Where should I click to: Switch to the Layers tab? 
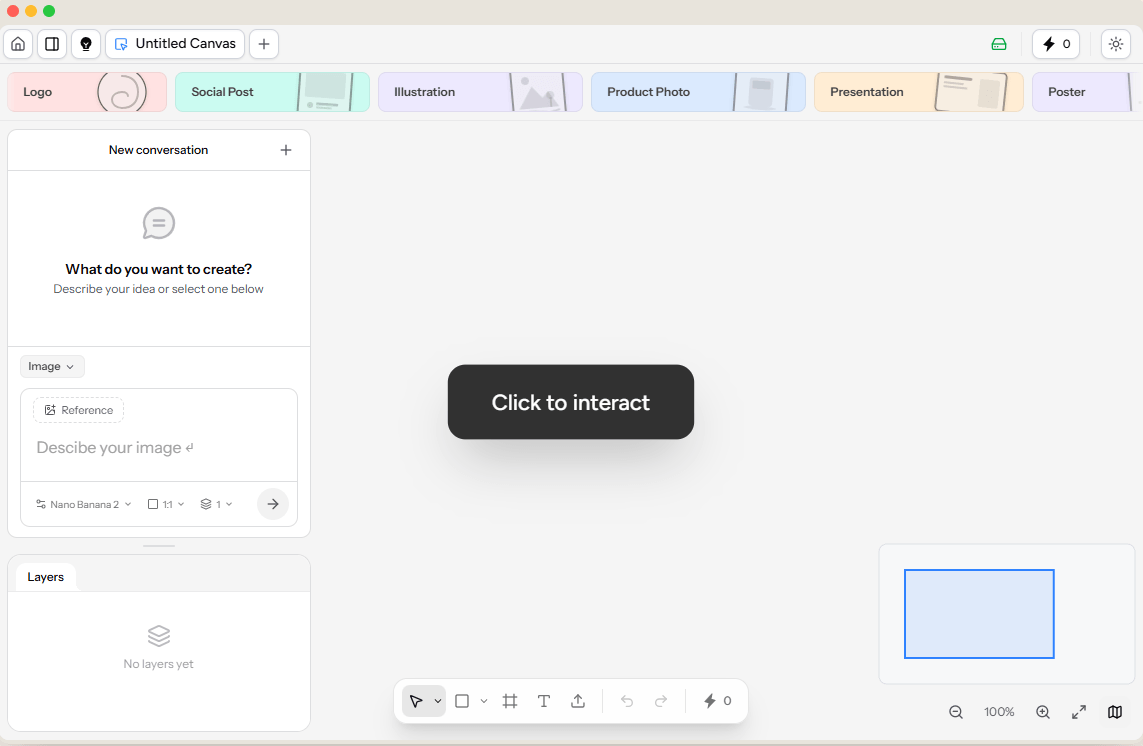click(x=45, y=577)
